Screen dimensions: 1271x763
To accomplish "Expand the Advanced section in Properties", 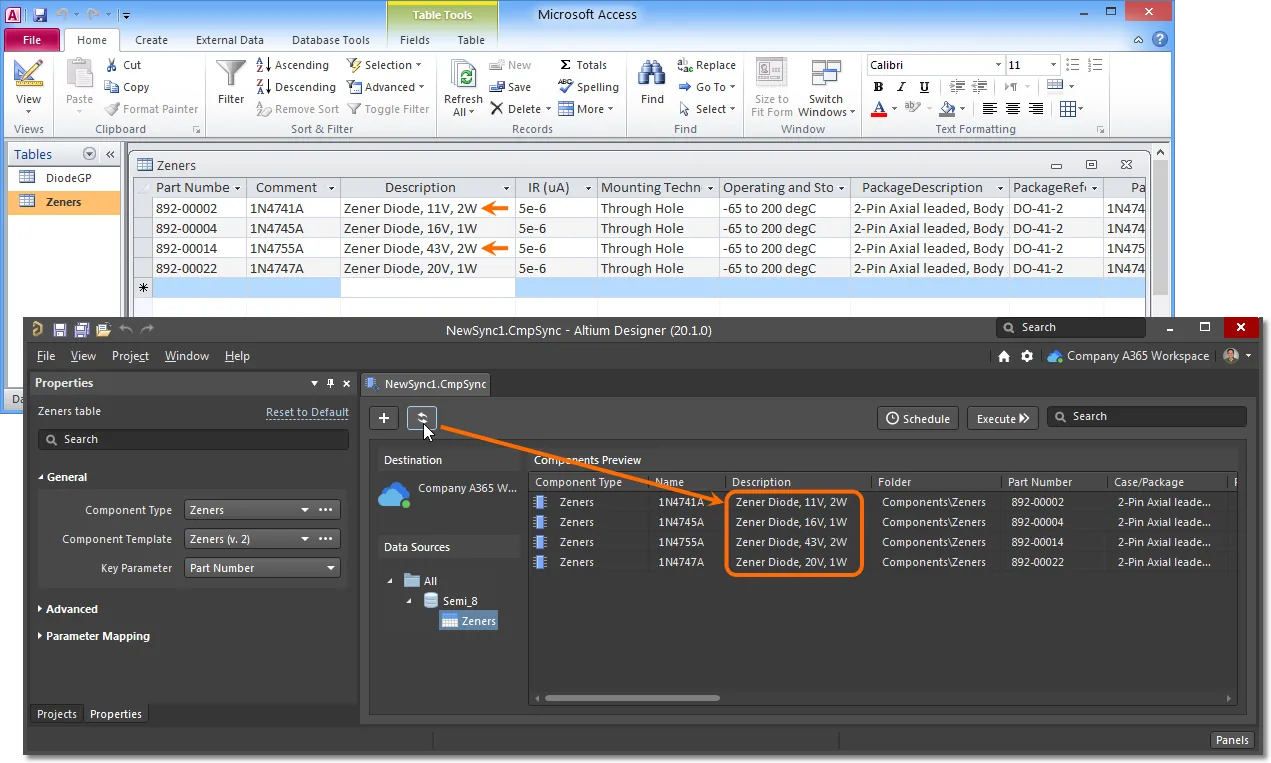I will coord(67,609).
